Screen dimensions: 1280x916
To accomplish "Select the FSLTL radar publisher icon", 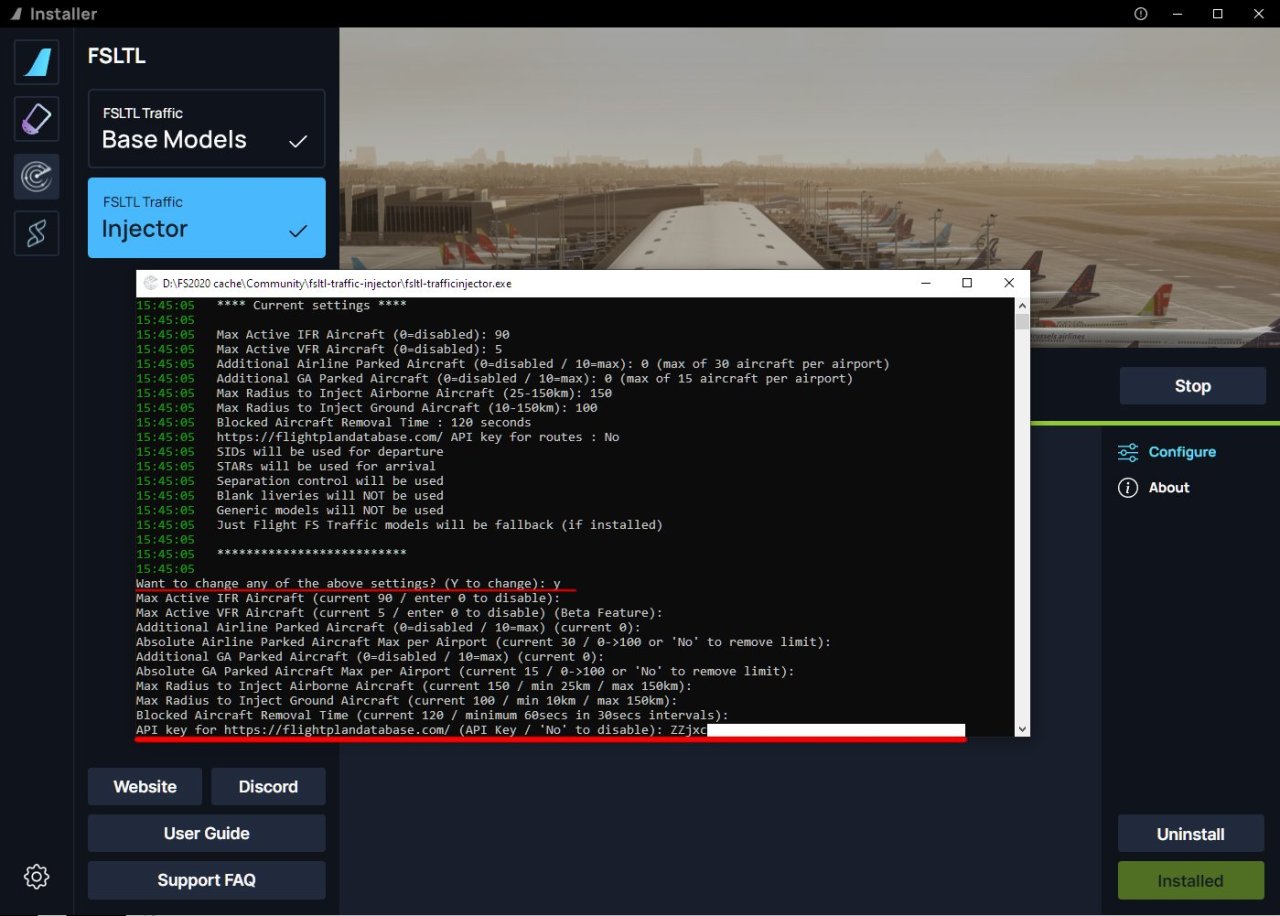I will point(37,177).
